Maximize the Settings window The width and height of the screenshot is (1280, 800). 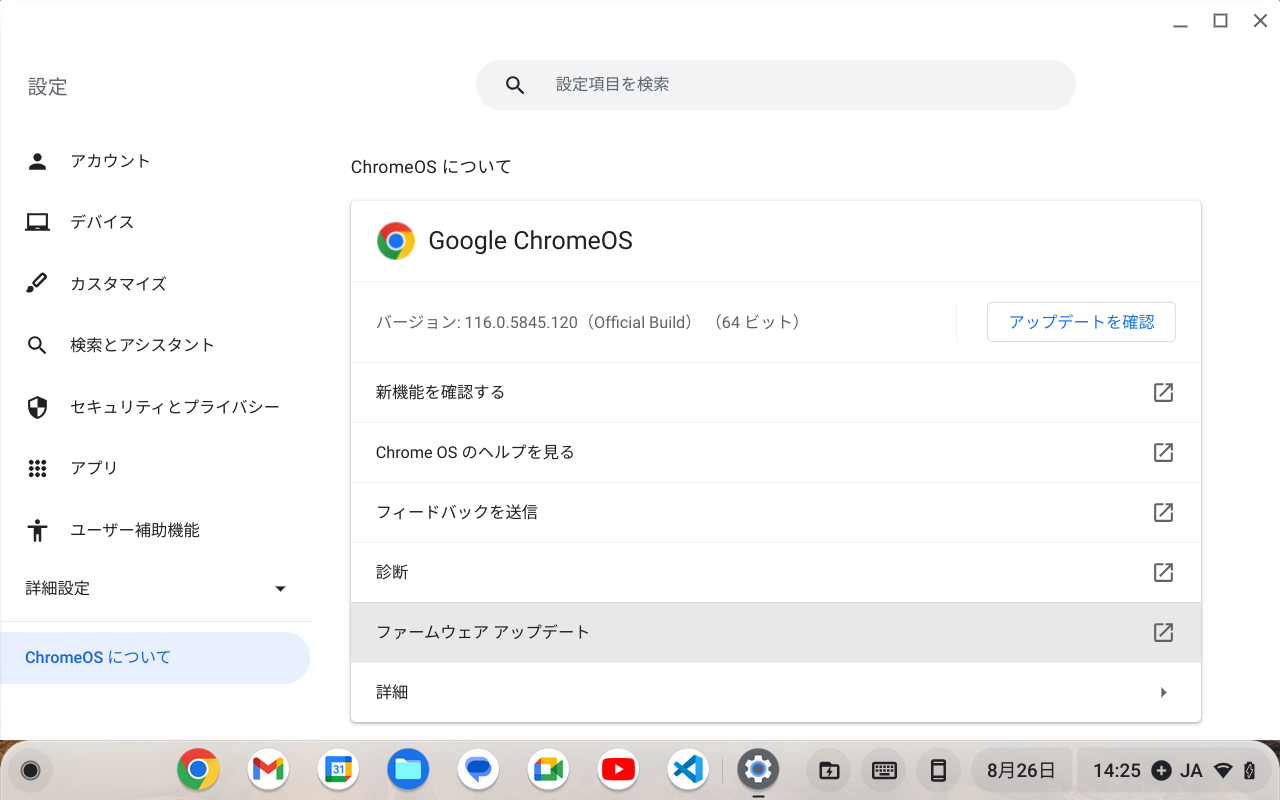[x=1220, y=20]
